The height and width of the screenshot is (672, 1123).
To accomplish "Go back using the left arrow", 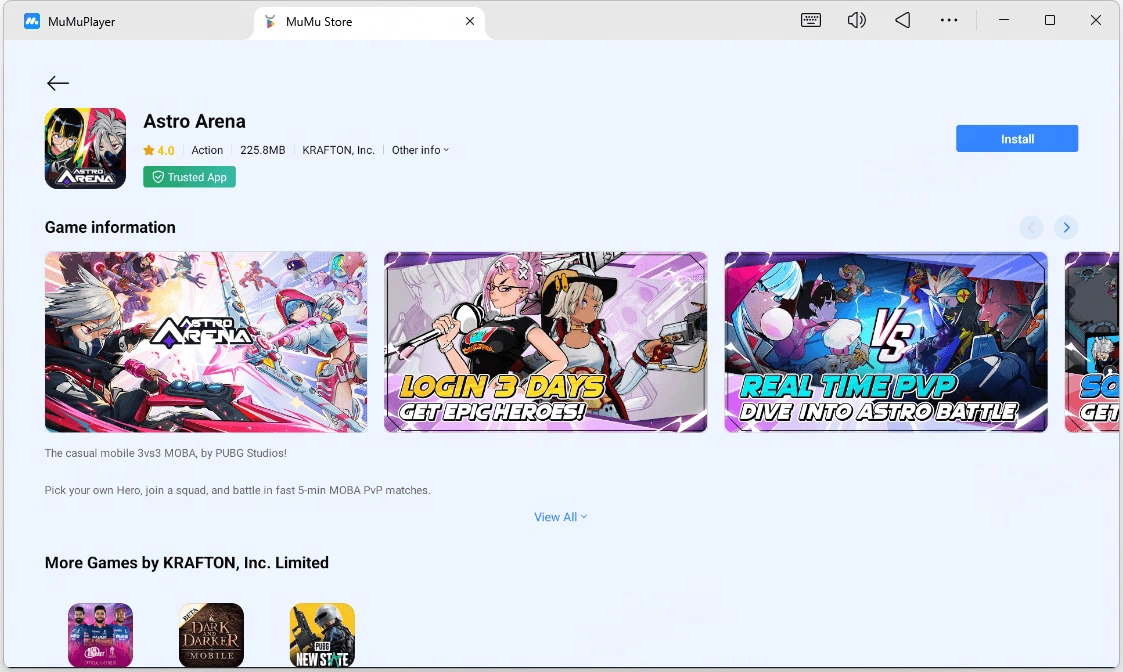I will (58, 83).
